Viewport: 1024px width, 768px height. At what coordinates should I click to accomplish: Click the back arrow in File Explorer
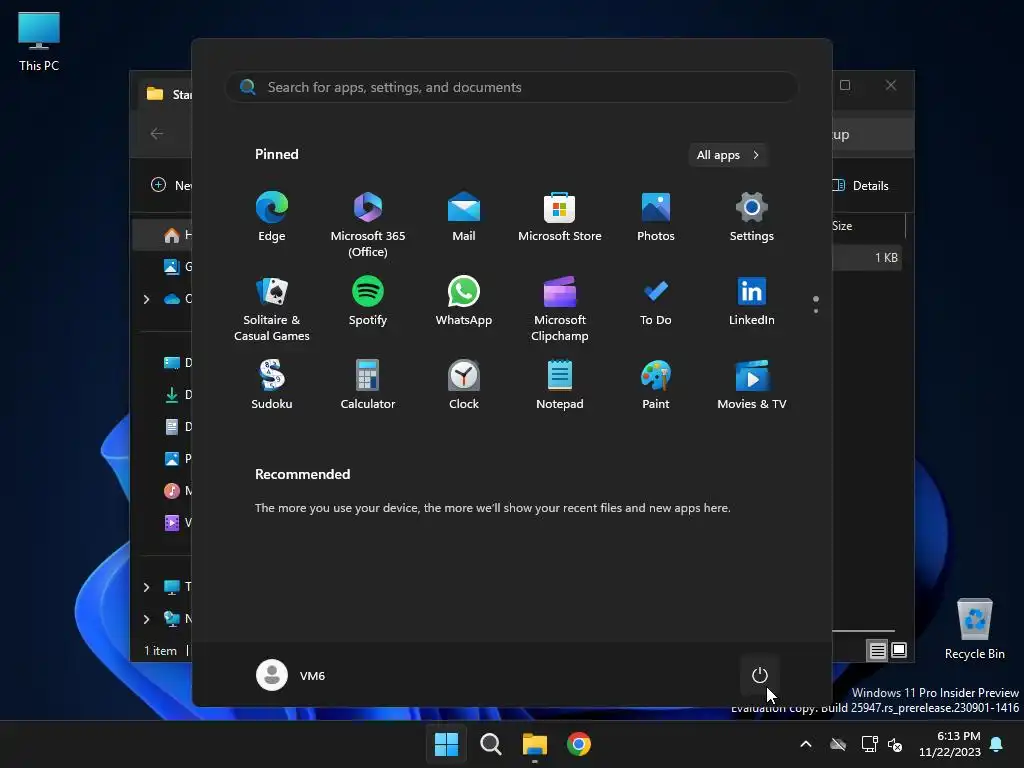click(x=157, y=133)
